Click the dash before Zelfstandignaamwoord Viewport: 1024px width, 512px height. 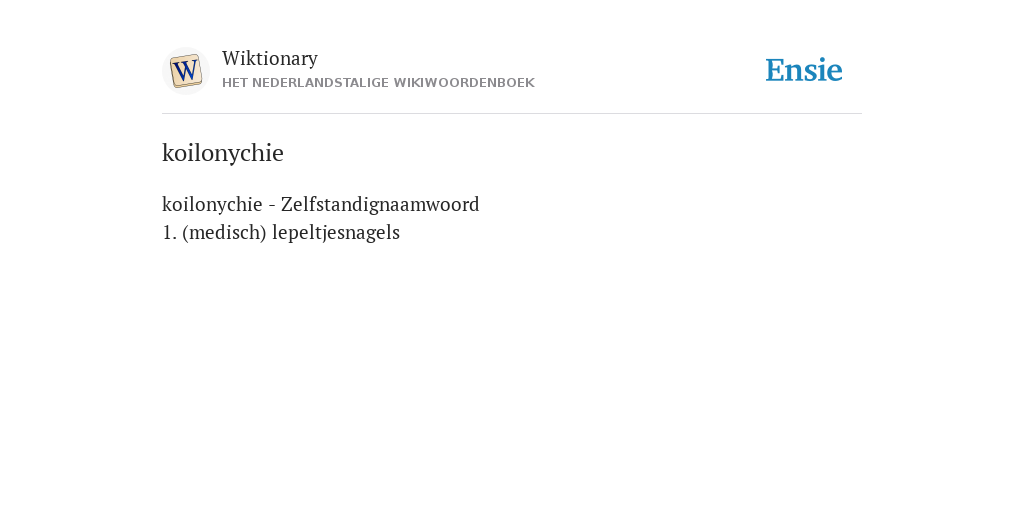272,205
